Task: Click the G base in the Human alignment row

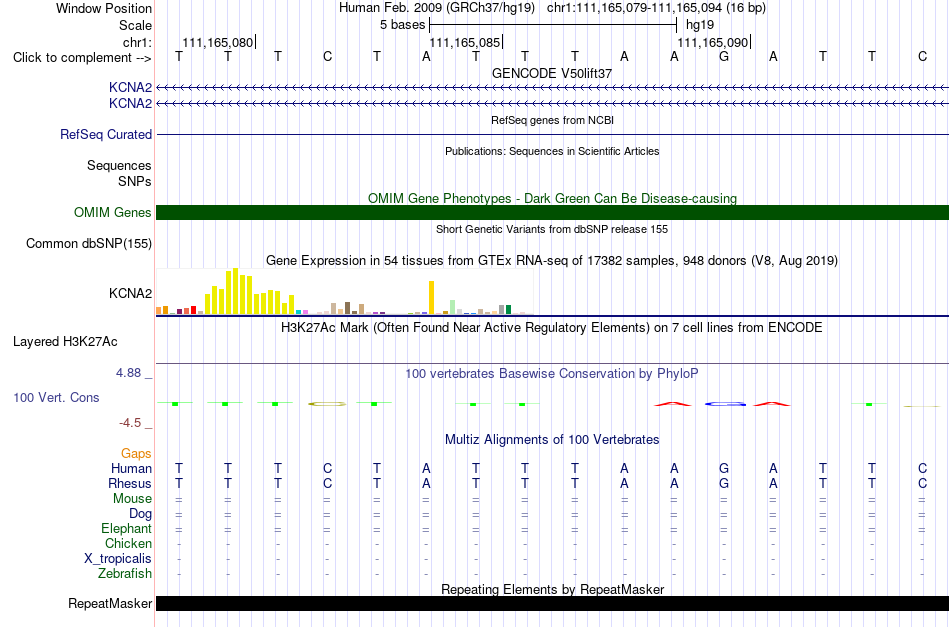Action: (x=723, y=469)
